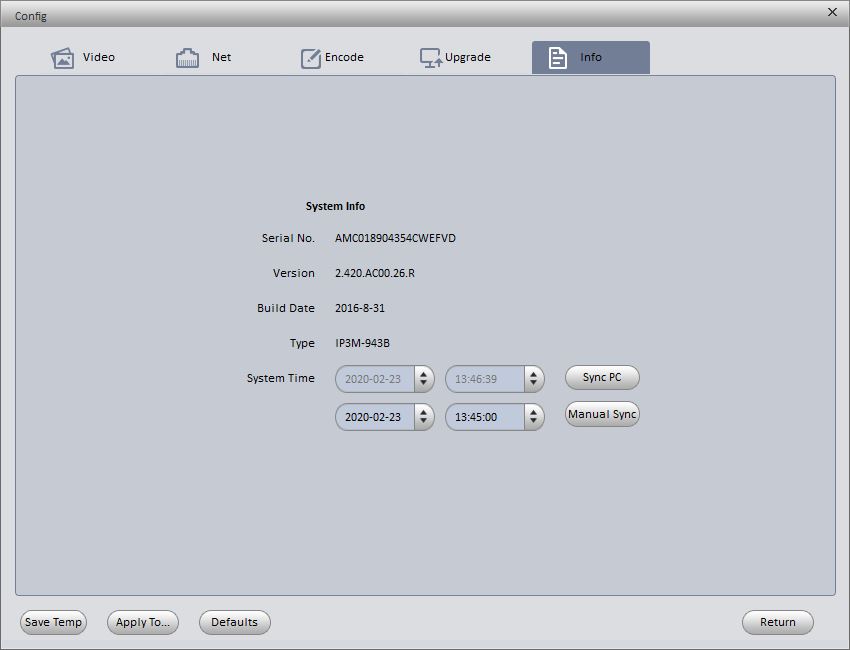850x650 pixels.
Task: Close the Config window
Action: (x=833, y=12)
